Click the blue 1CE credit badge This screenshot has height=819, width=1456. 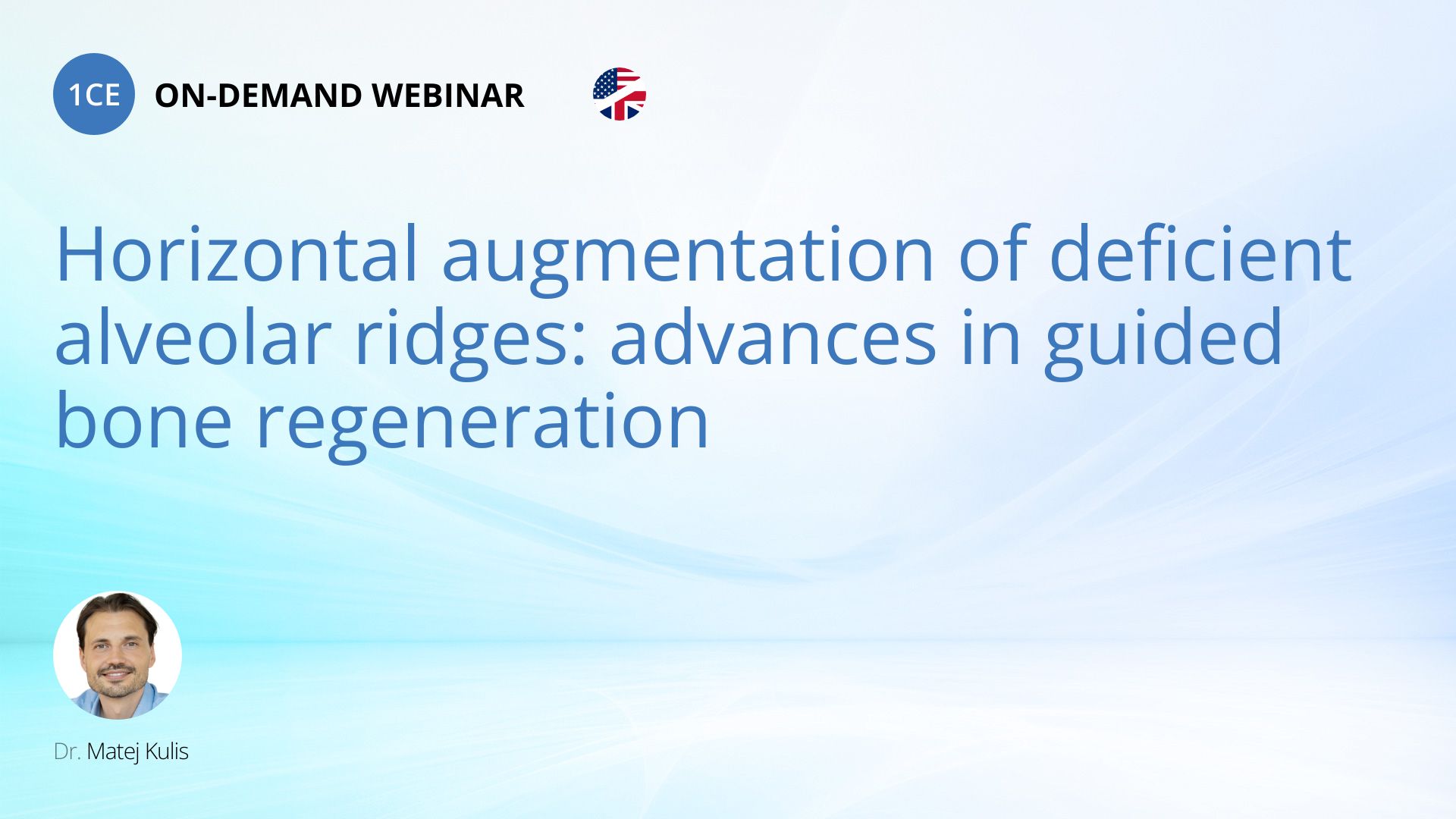point(93,94)
